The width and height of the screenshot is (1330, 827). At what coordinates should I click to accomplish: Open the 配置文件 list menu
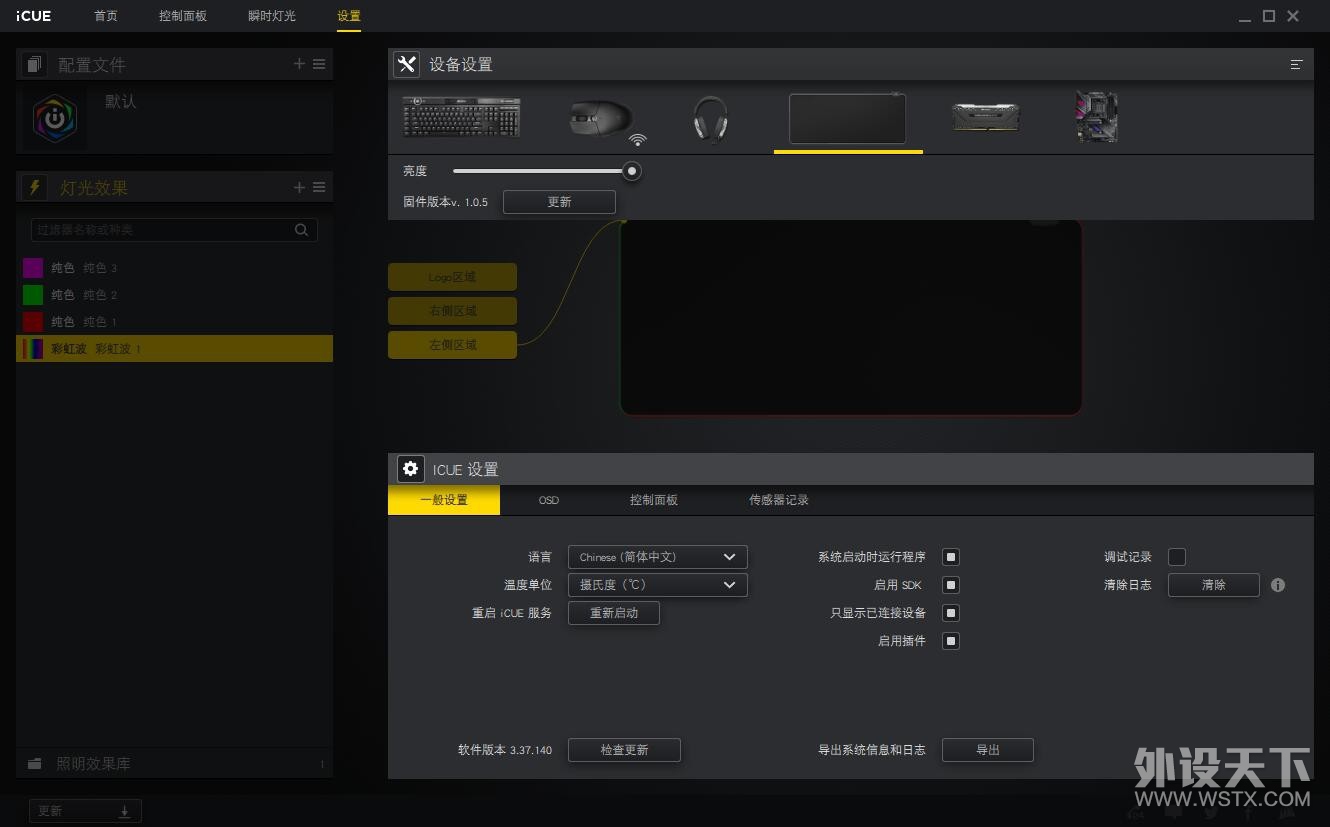click(x=319, y=64)
